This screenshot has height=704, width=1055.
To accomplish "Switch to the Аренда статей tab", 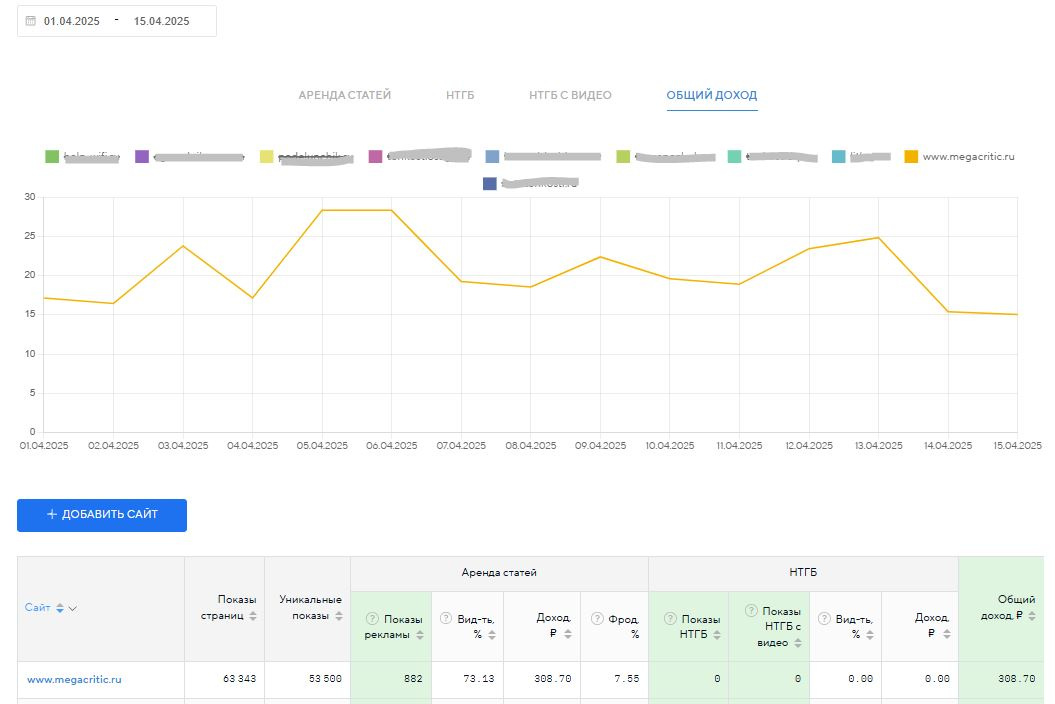I will [344, 95].
